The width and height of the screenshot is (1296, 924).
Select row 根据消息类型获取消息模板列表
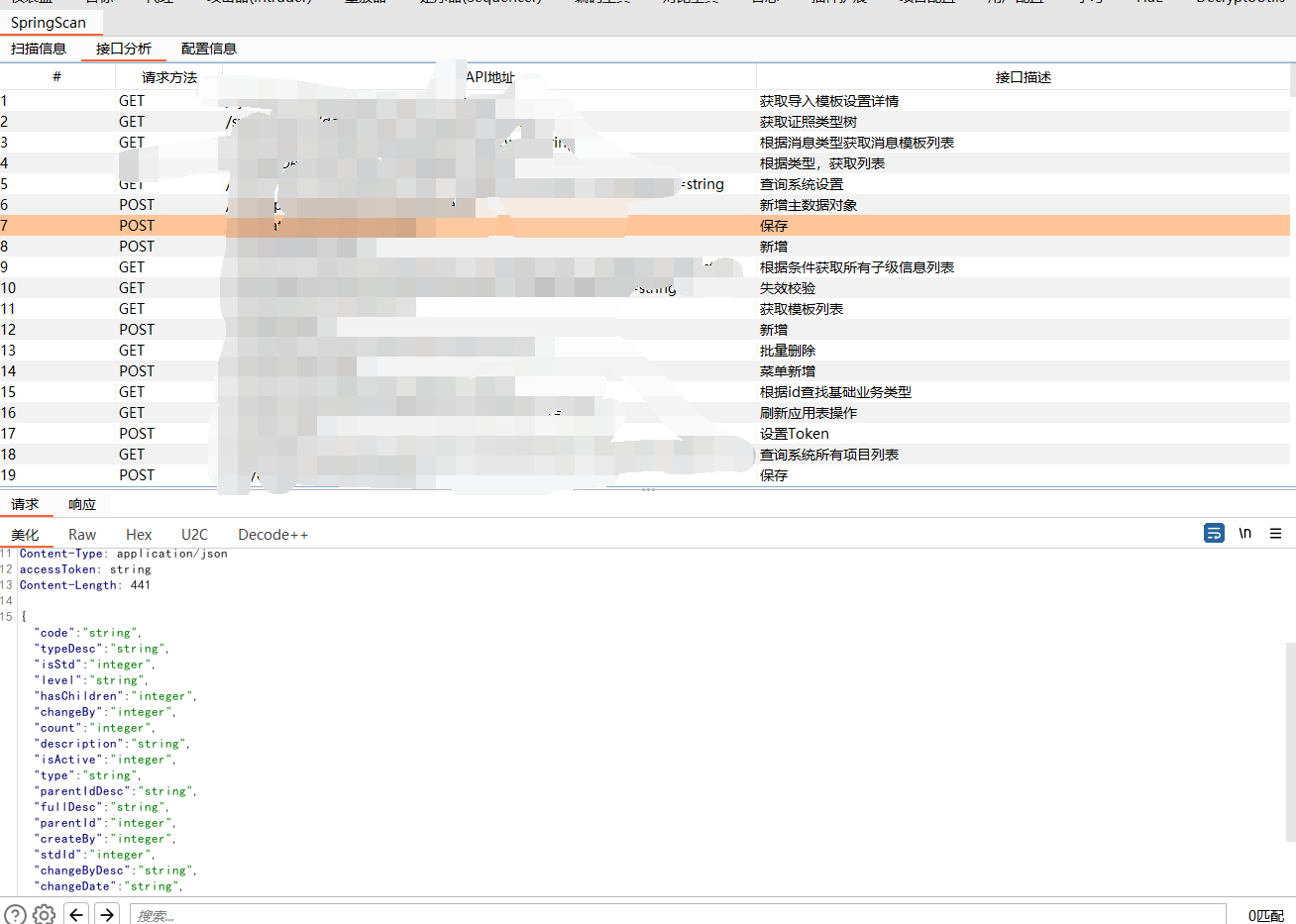645,143
